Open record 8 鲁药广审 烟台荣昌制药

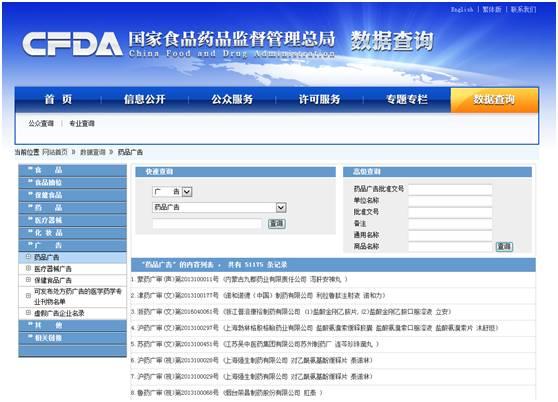click(230, 393)
